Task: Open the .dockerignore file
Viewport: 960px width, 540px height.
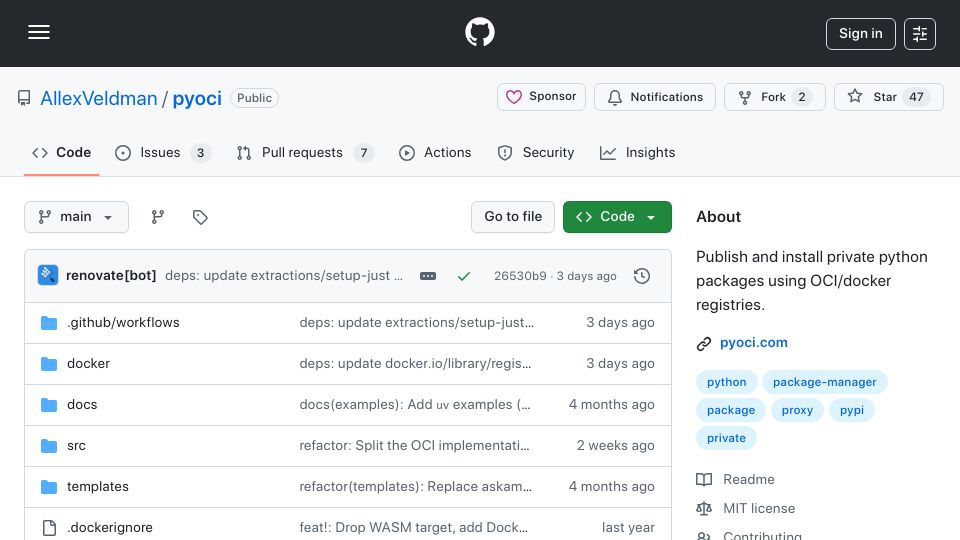Action: (x=110, y=528)
